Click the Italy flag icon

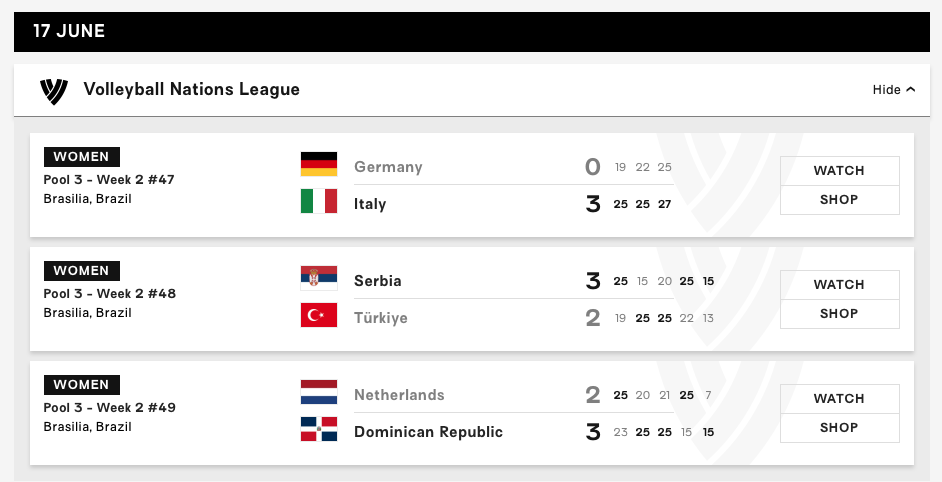pos(319,201)
